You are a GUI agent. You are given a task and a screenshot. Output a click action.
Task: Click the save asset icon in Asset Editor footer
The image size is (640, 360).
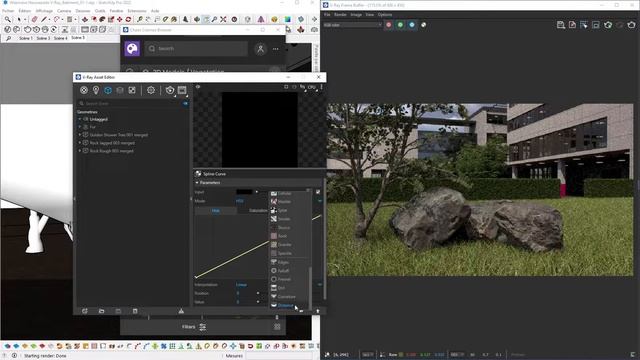[118, 311]
